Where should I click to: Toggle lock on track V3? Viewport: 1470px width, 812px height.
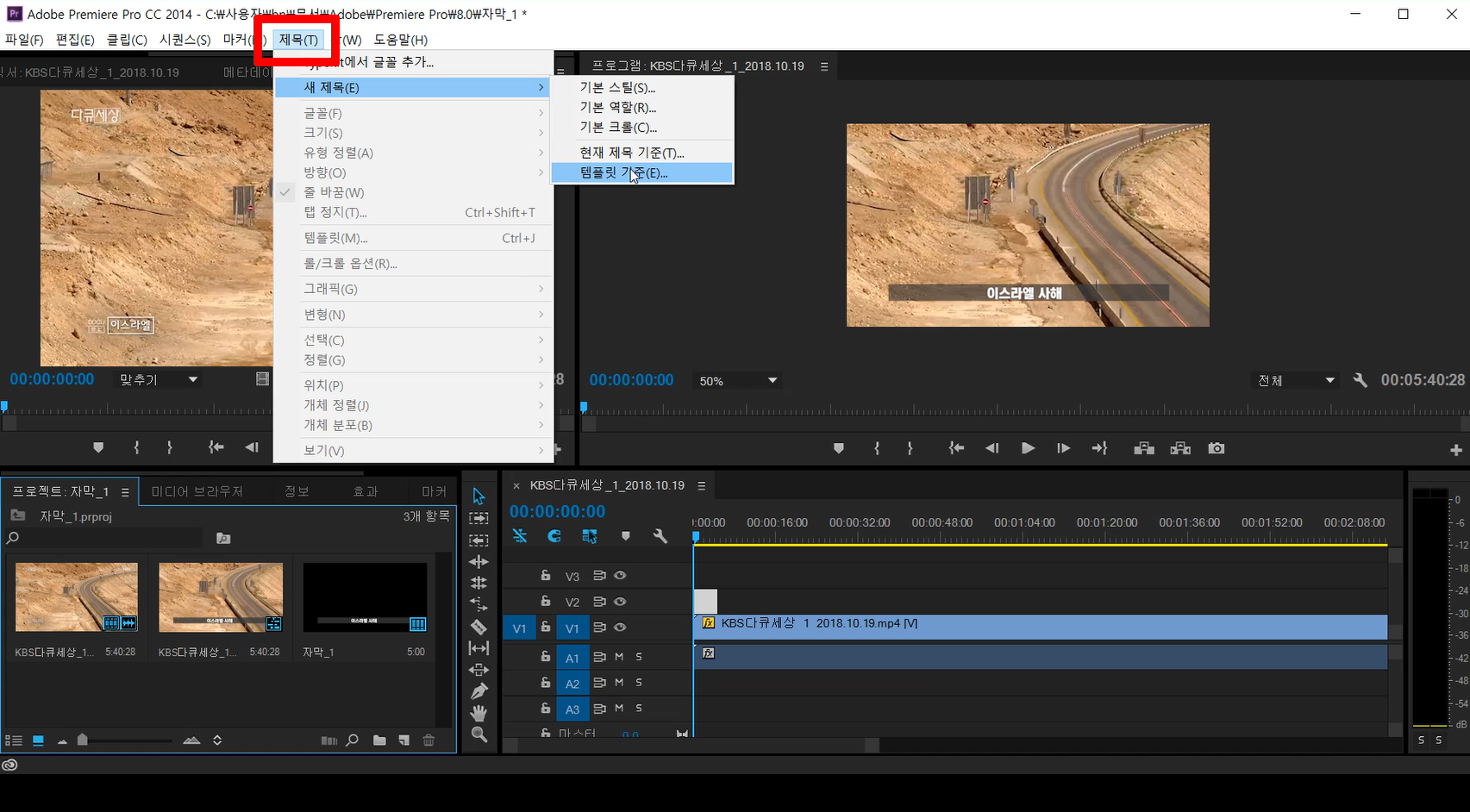tap(546, 575)
